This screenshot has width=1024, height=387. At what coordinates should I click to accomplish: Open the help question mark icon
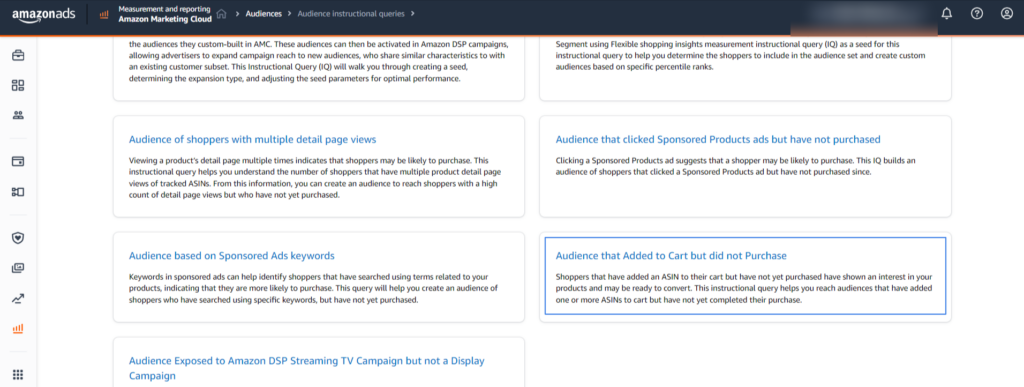977,14
